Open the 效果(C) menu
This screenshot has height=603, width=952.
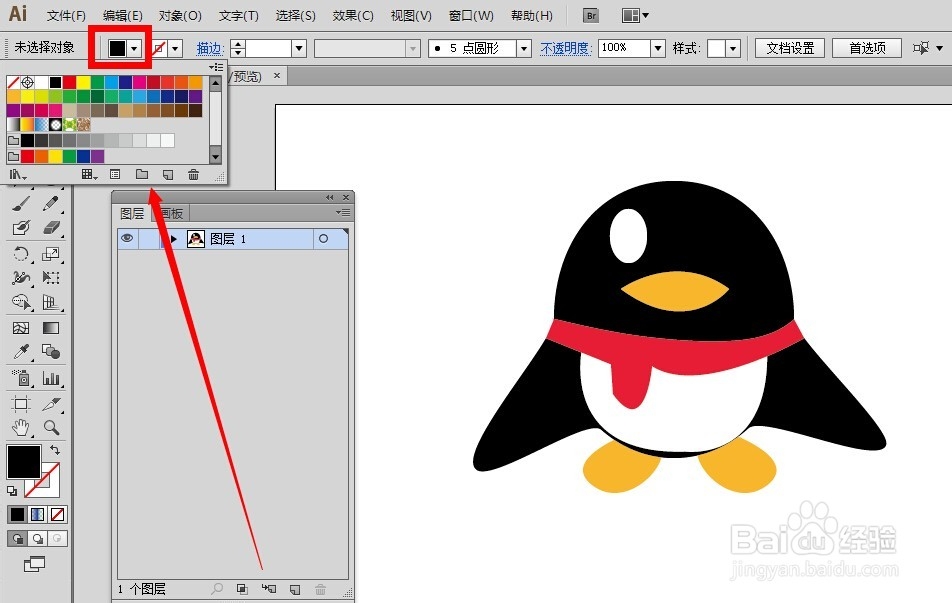[x=353, y=16]
